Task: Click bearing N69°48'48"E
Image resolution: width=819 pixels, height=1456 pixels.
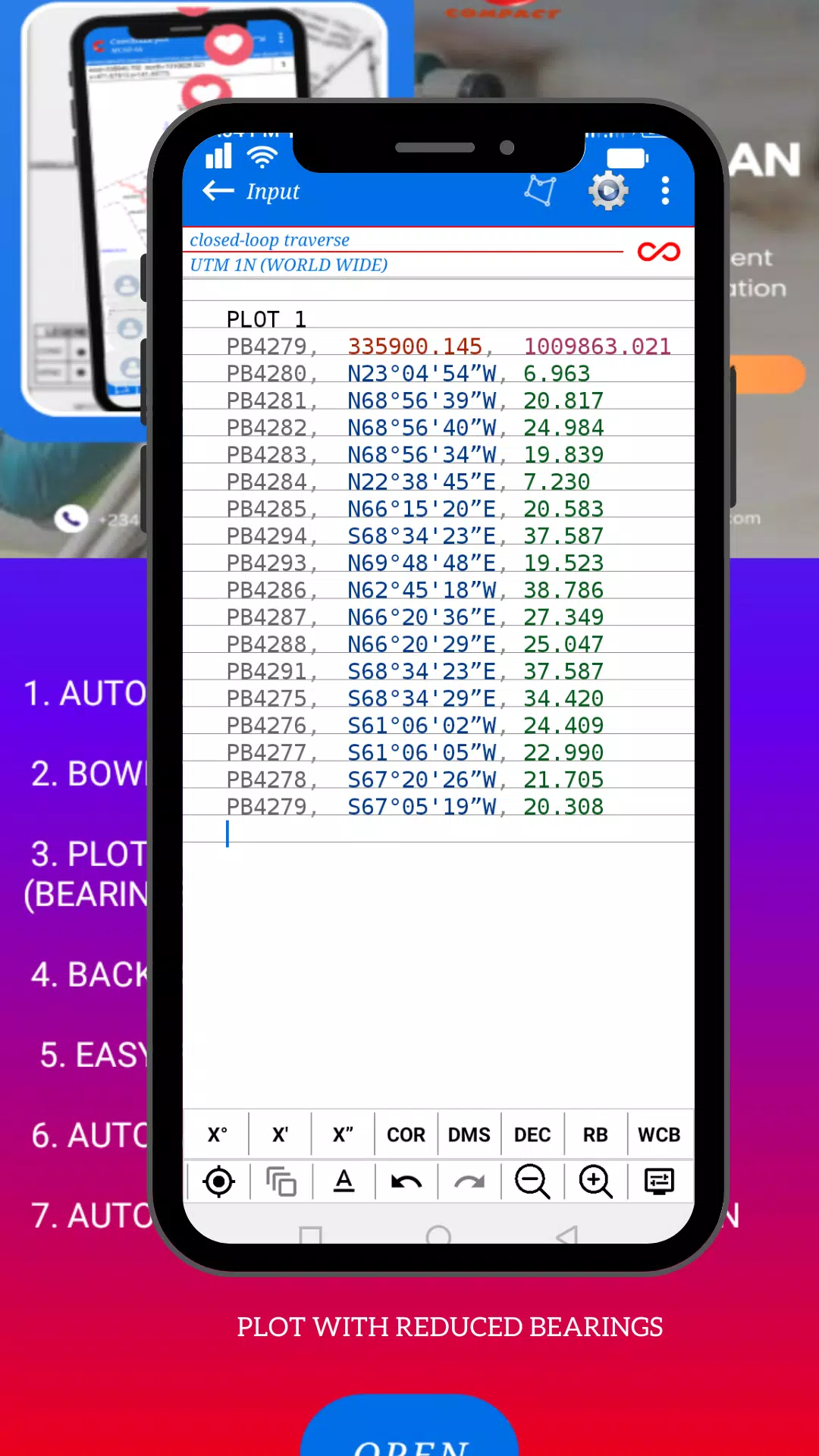Action: click(x=422, y=563)
